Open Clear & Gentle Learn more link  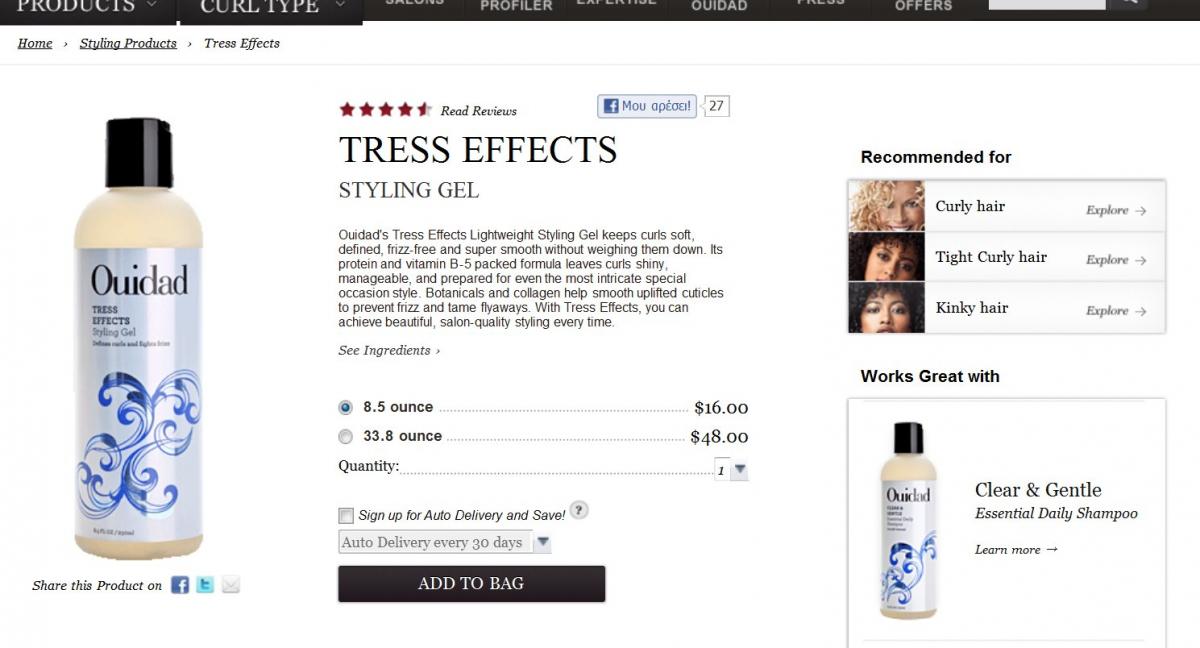click(x=1016, y=550)
